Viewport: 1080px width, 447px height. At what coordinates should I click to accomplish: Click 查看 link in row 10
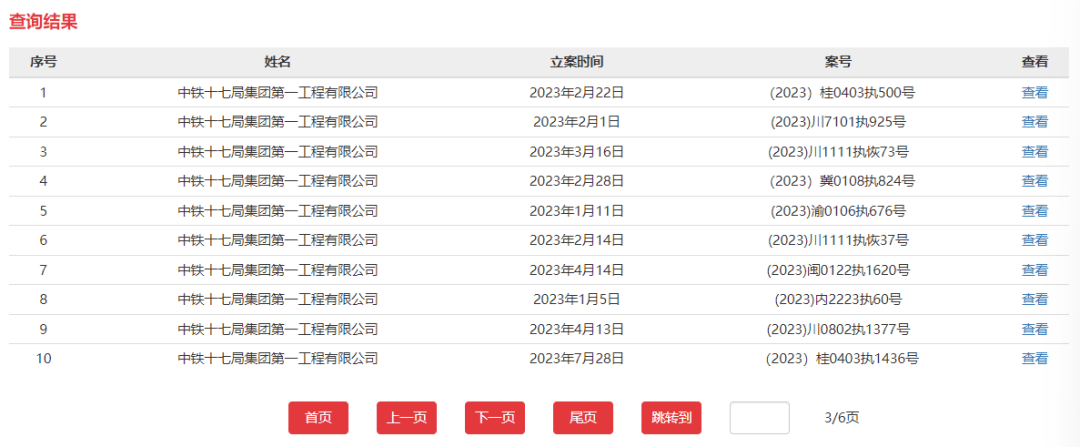pos(1034,358)
